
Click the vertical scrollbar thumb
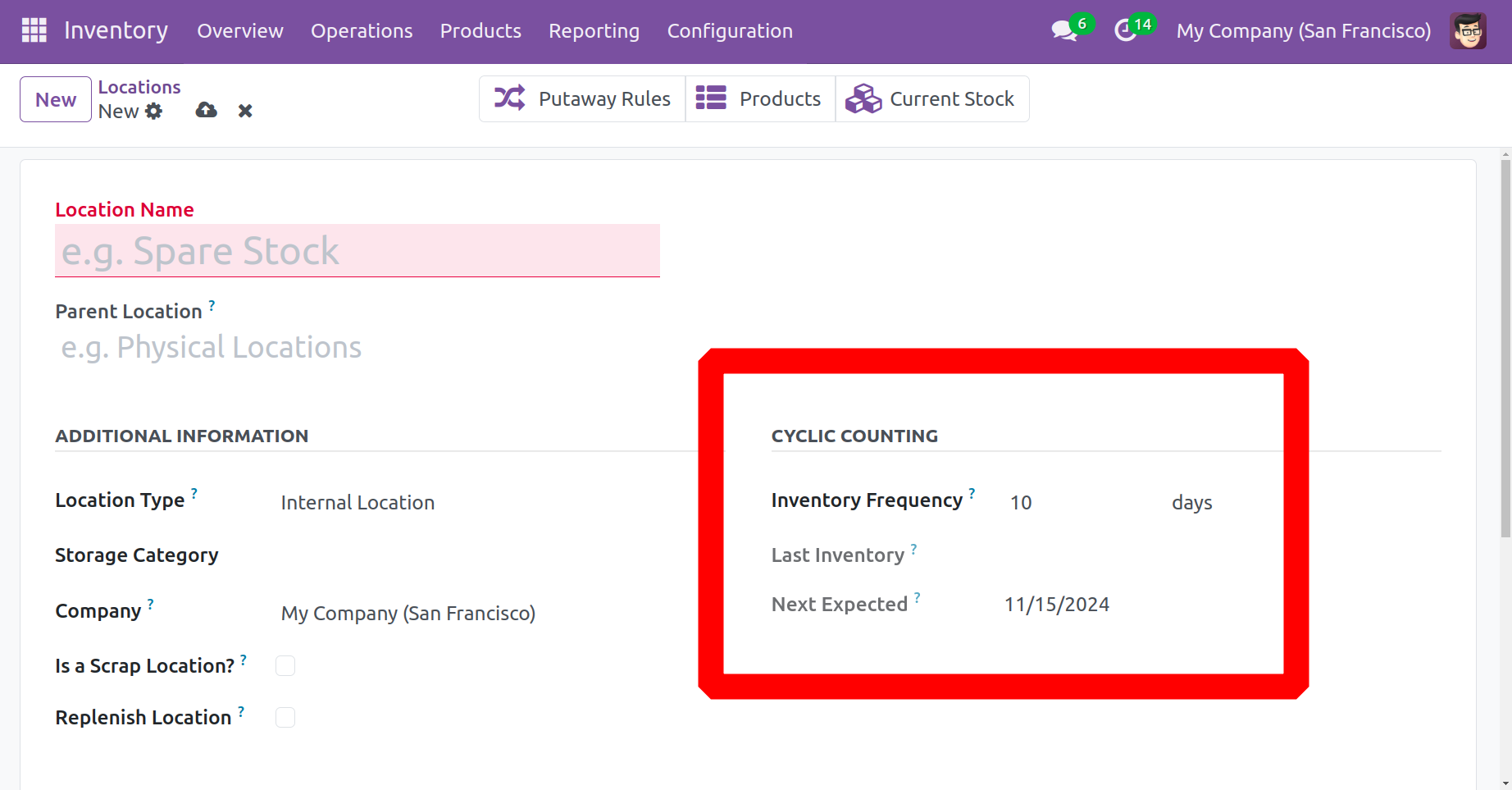pos(1505,349)
